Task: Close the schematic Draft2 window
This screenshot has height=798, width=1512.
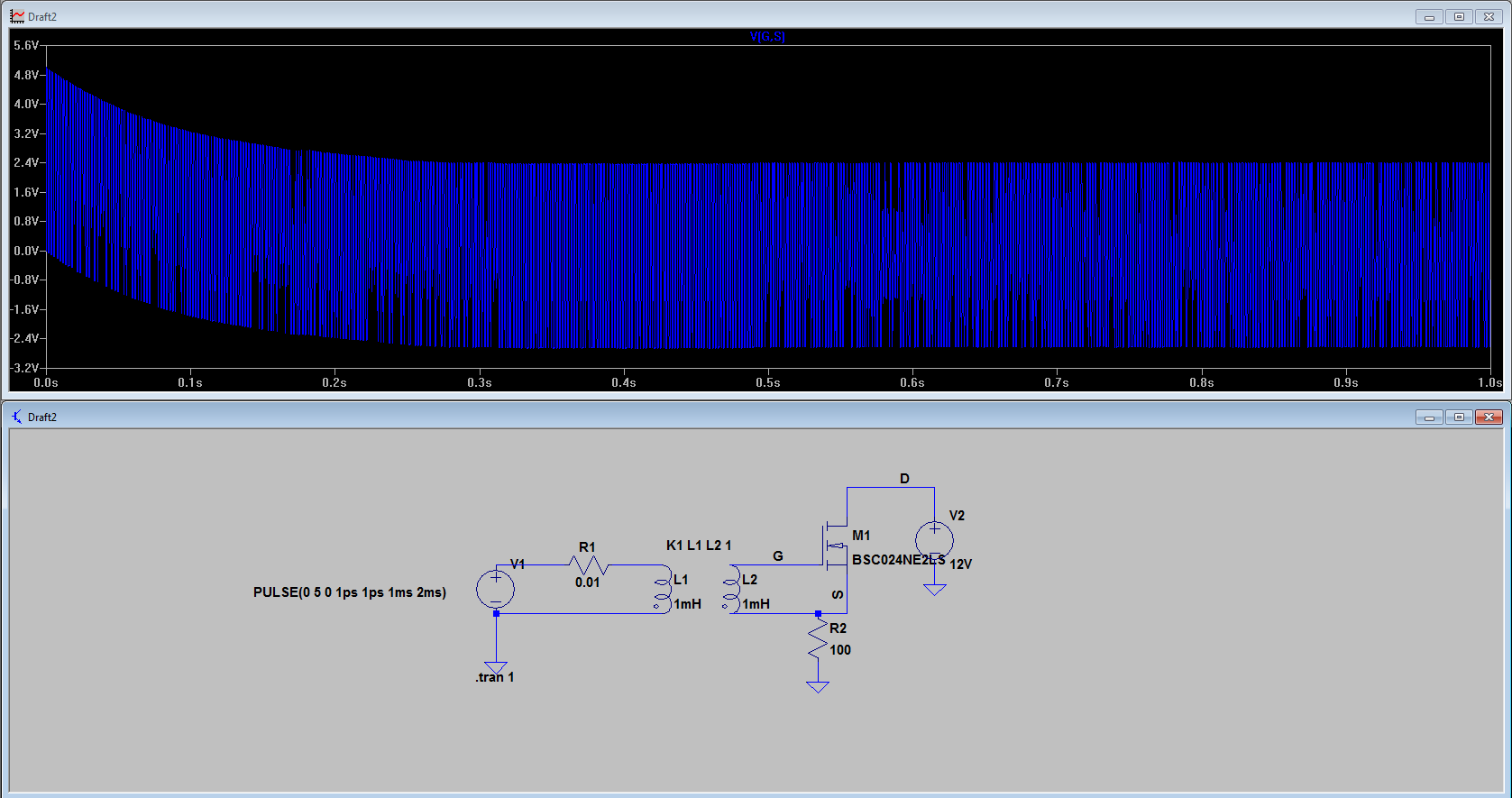Action: (1489, 417)
